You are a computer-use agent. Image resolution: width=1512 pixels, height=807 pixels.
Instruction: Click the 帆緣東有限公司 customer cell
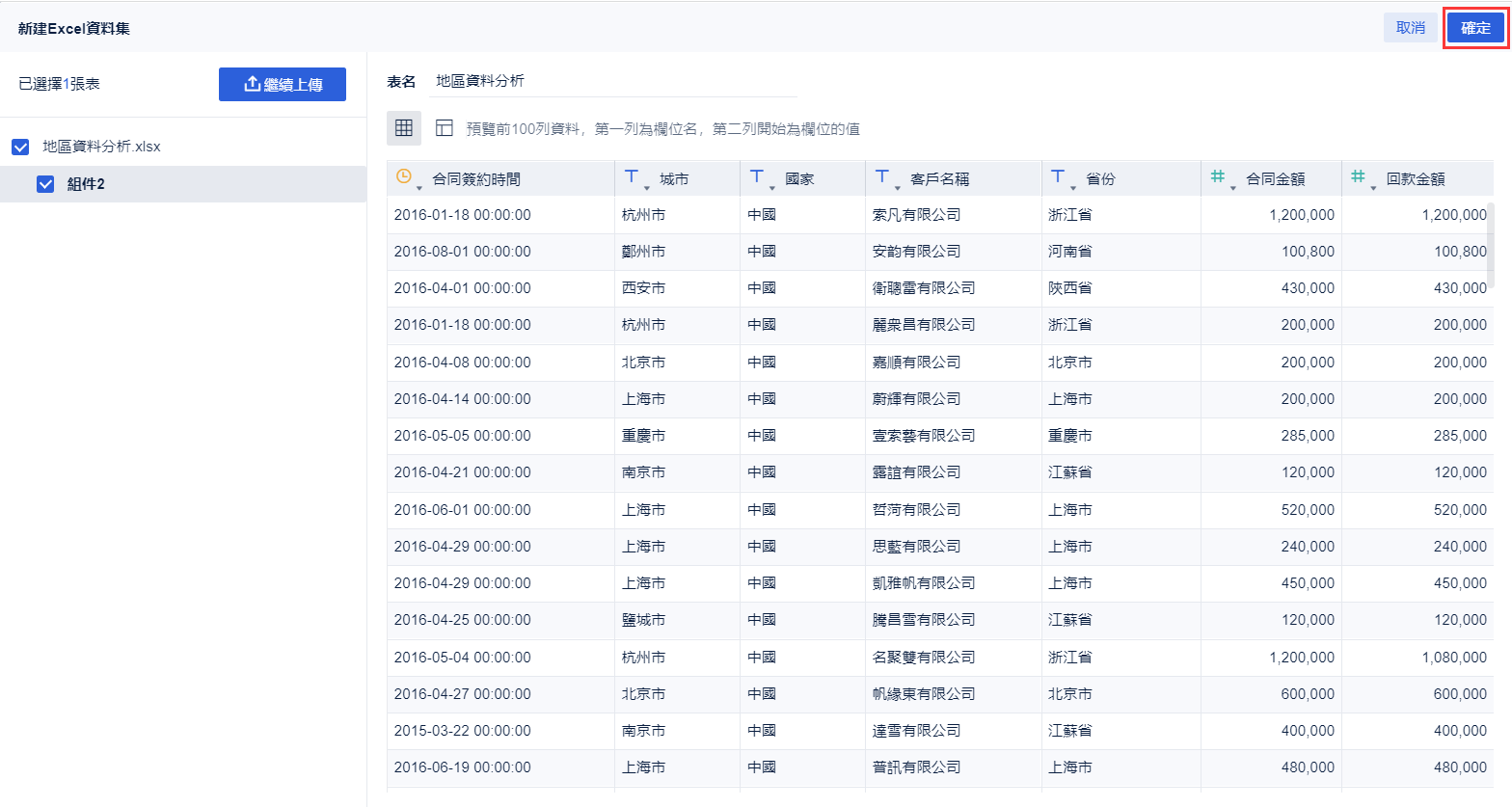[x=954, y=694]
